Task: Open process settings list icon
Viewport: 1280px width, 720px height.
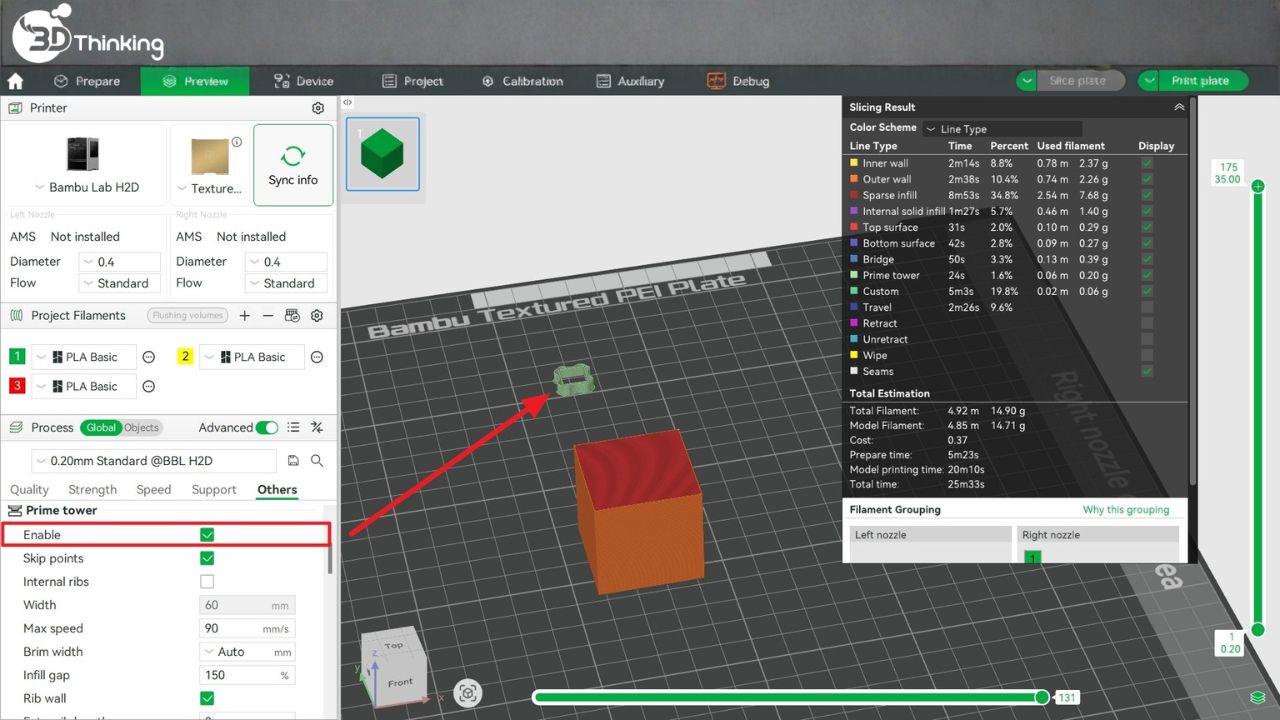Action: [293, 428]
